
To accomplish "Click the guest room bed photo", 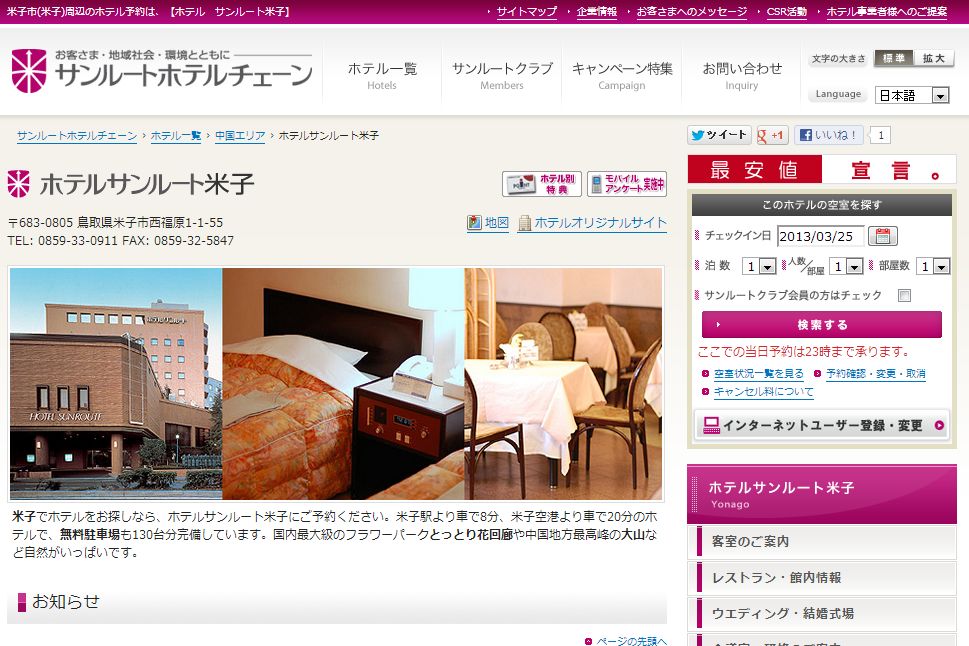I will point(344,383).
